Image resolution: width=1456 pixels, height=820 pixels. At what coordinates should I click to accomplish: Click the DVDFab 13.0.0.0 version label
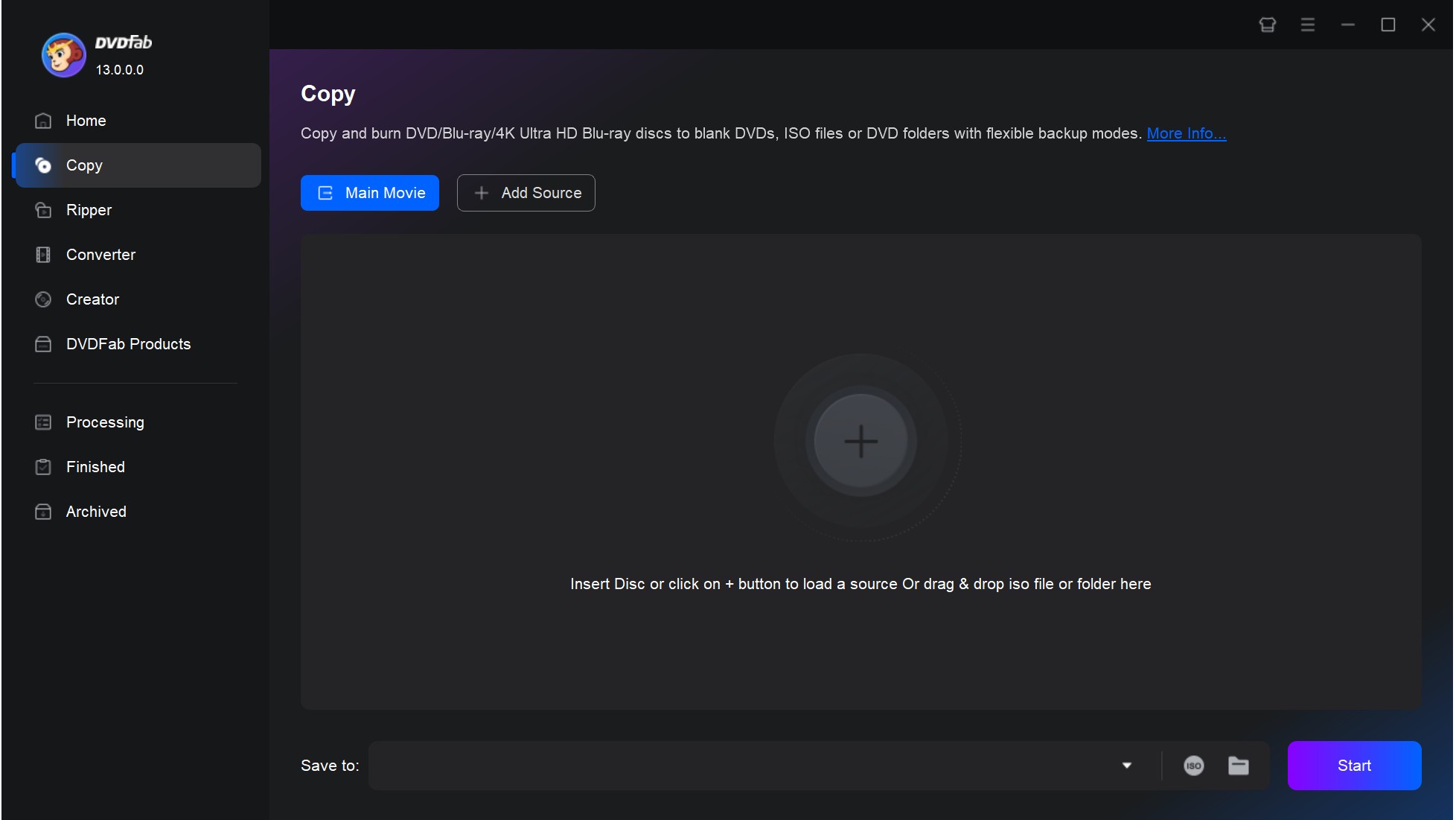pos(118,69)
